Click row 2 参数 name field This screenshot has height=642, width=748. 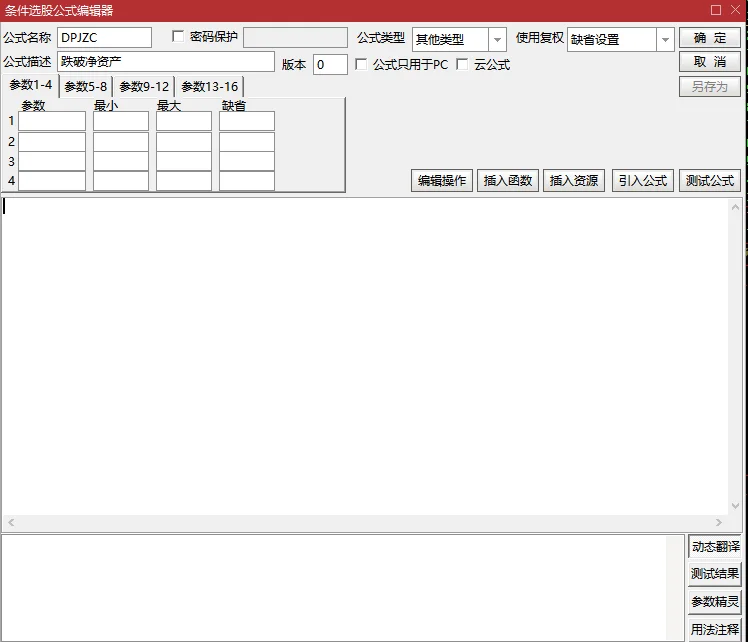pos(52,142)
